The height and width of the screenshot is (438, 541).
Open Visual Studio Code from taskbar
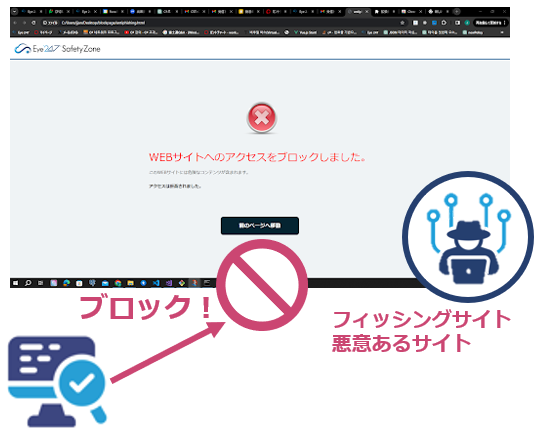[x=156, y=283]
